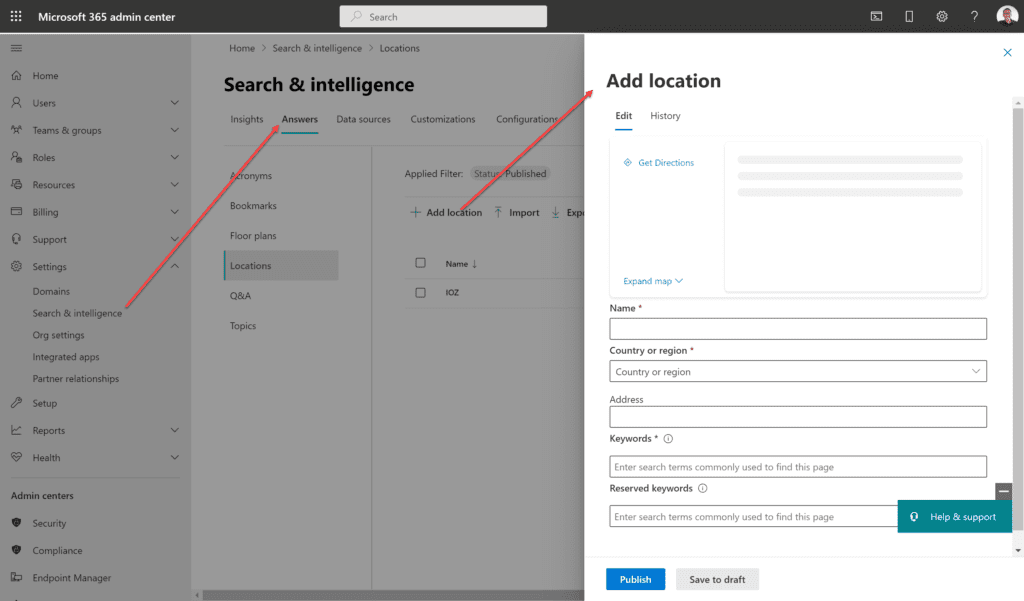Click the Get Directions diamond icon
Image resolution: width=1024 pixels, height=601 pixels.
(x=628, y=163)
